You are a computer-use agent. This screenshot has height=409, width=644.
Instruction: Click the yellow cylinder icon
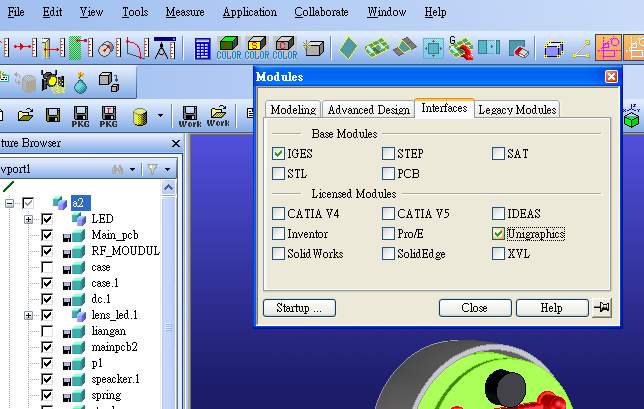(x=140, y=117)
